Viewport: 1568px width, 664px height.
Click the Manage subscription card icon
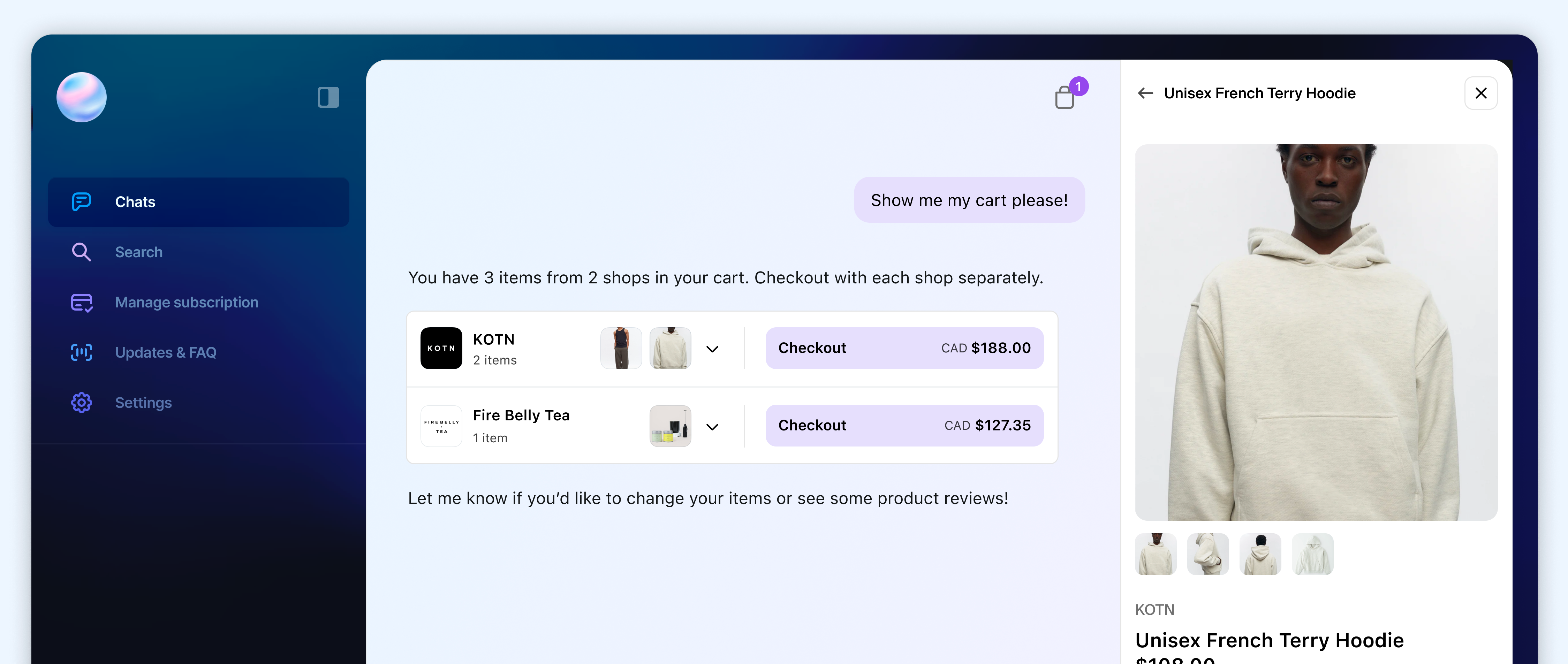(82, 303)
